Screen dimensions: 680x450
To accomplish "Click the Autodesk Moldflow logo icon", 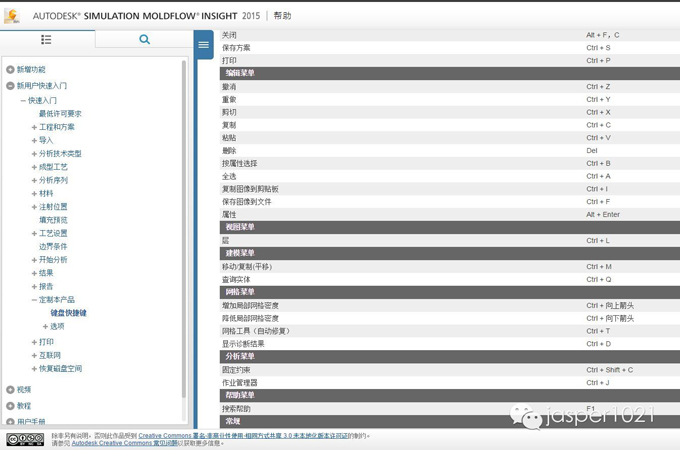I will 12,16.
